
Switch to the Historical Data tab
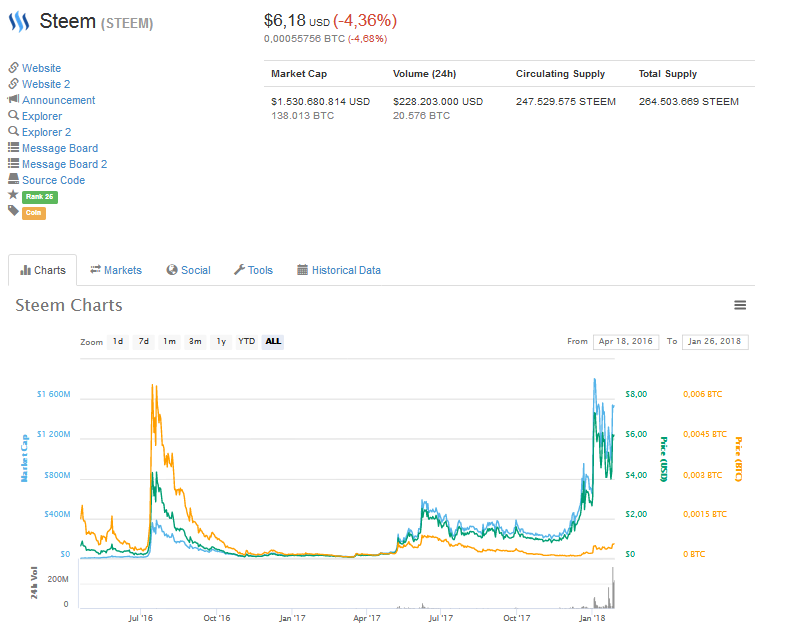(339, 270)
